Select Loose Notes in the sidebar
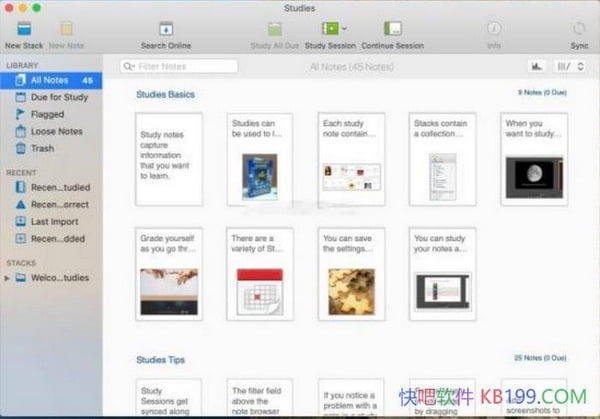This screenshot has width=600, height=419. 56,131
